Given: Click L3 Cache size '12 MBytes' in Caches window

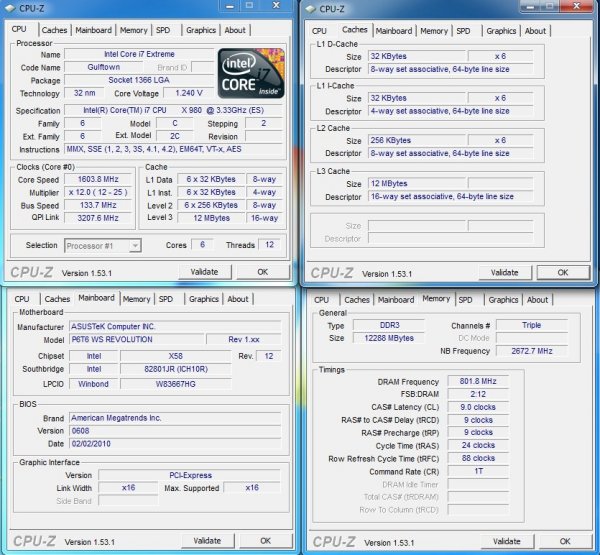Looking at the screenshot, I should pyautogui.click(x=417, y=184).
